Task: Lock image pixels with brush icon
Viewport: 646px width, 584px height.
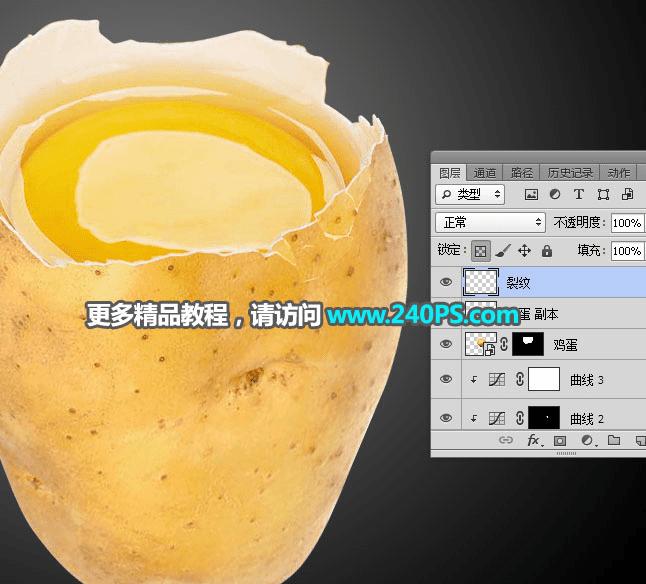Action: tap(503, 251)
